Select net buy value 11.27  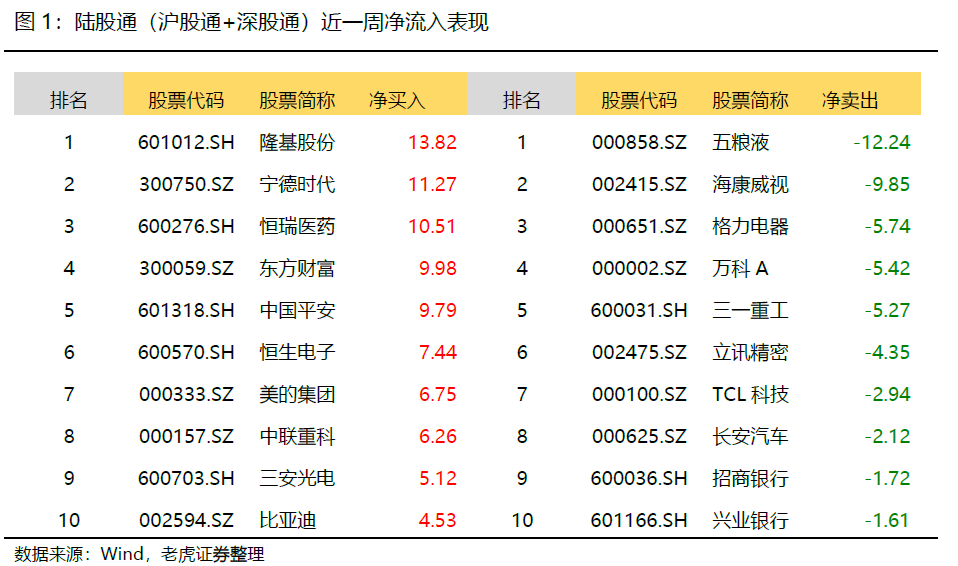point(432,184)
